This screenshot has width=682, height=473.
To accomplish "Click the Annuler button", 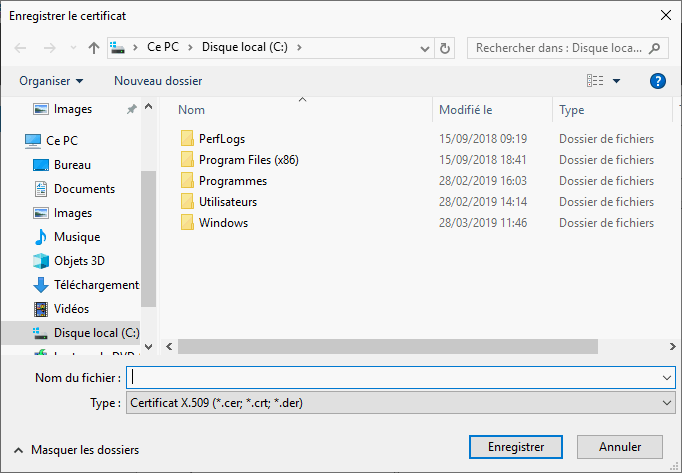I will [x=620, y=447].
